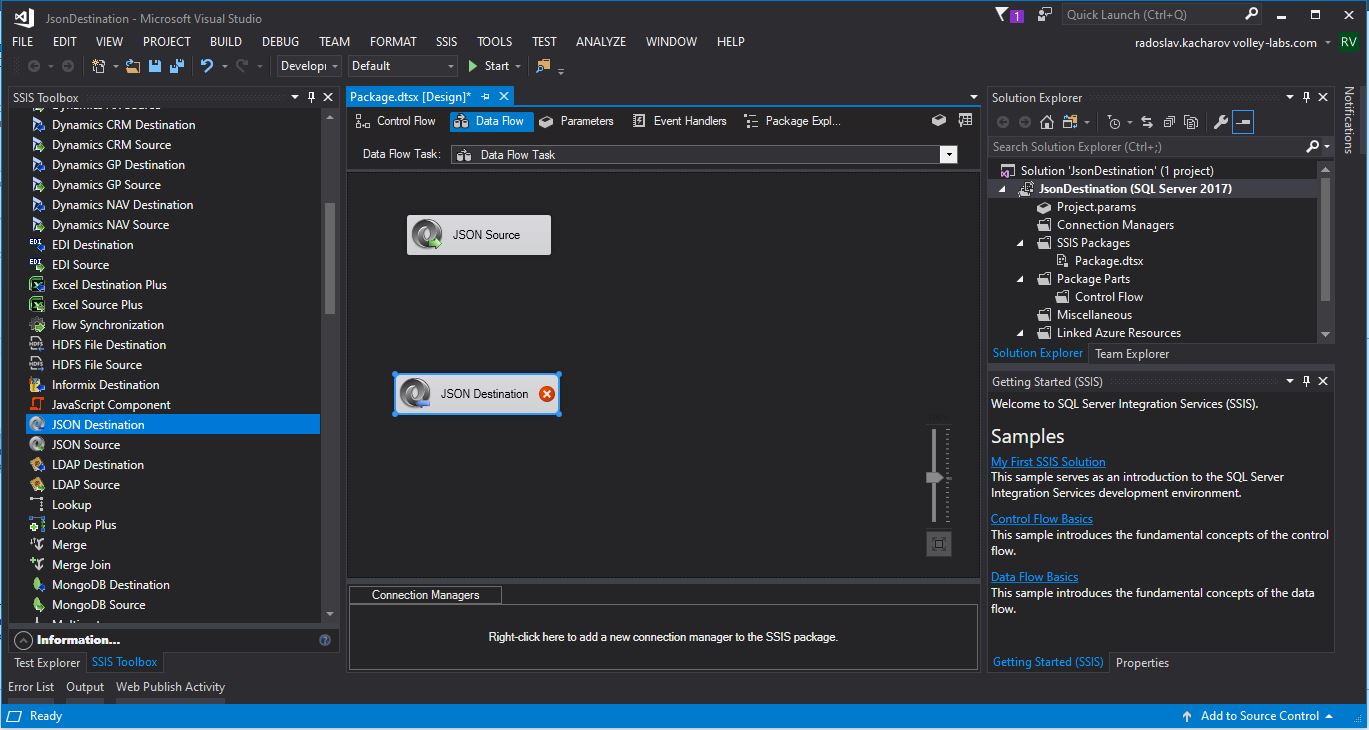Viewport: 1369px width, 730px height.
Task: Click the Pending Changes Filter clock icon
Action: coord(1114,122)
